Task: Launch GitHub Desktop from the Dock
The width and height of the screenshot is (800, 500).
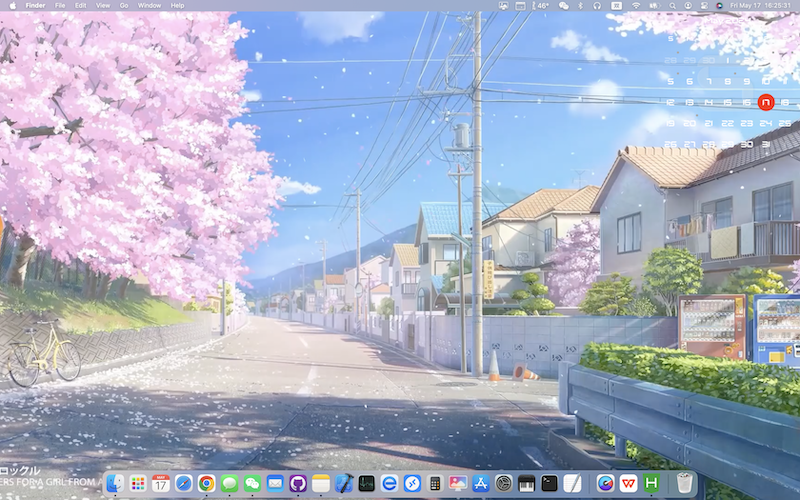Action: click(x=298, y=483)
